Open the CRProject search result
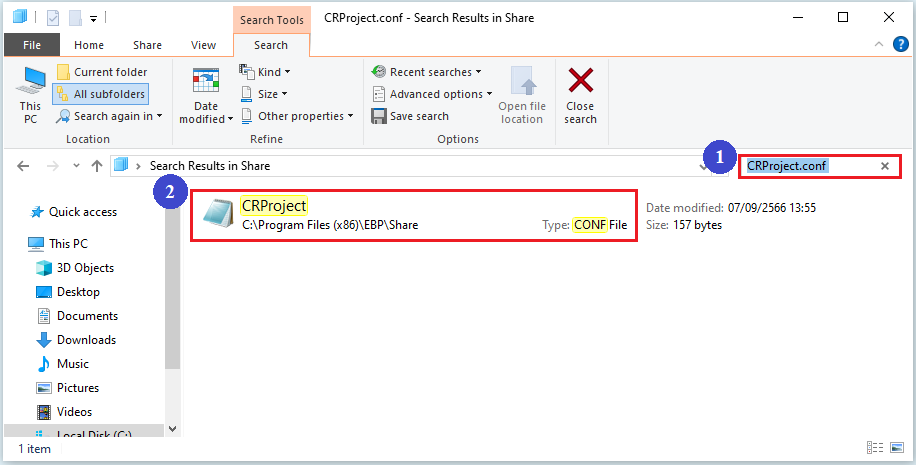Viewport: 916px width, 465px height. click(x=273, y=205)
